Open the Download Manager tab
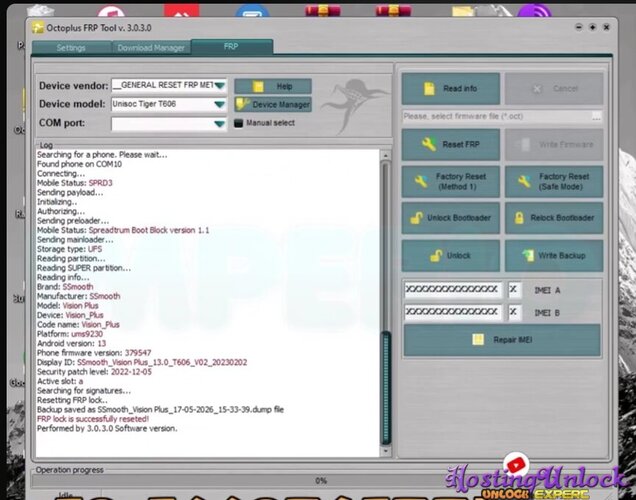 point(151,48)
